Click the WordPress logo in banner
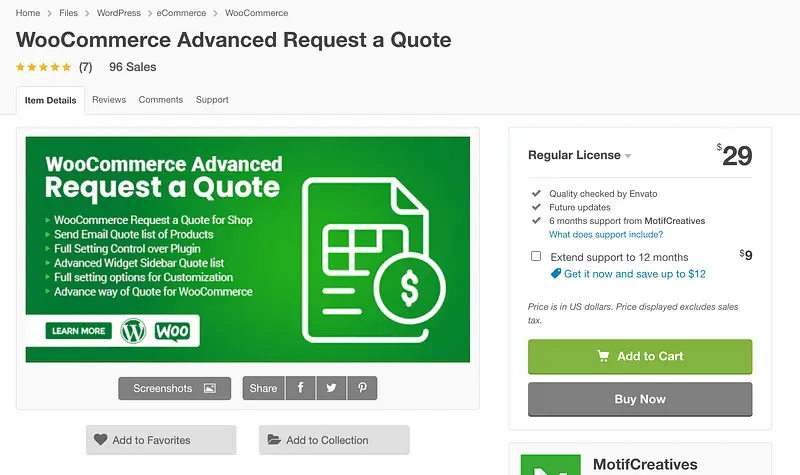The image size is (800, 475). pos(133,331)
